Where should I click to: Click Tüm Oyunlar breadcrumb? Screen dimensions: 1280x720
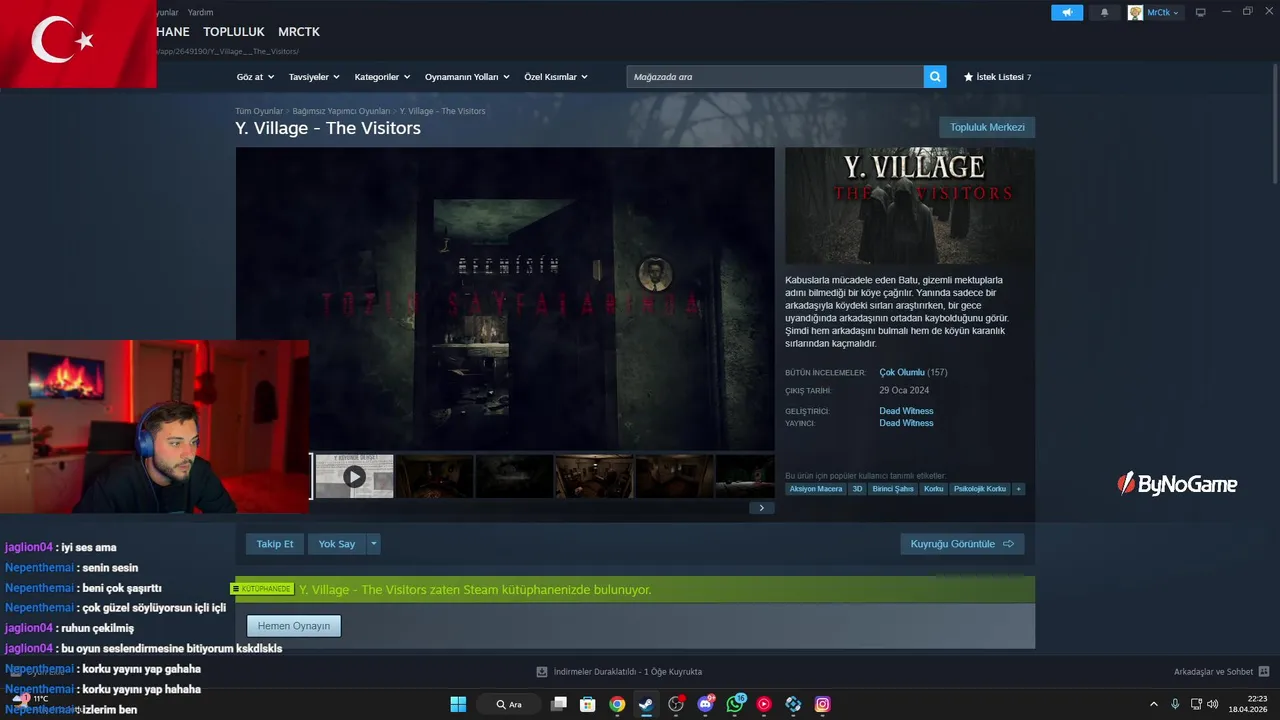tap(259, 111)
